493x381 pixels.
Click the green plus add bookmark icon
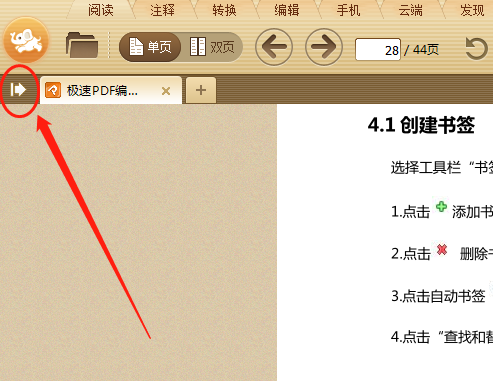441,207
